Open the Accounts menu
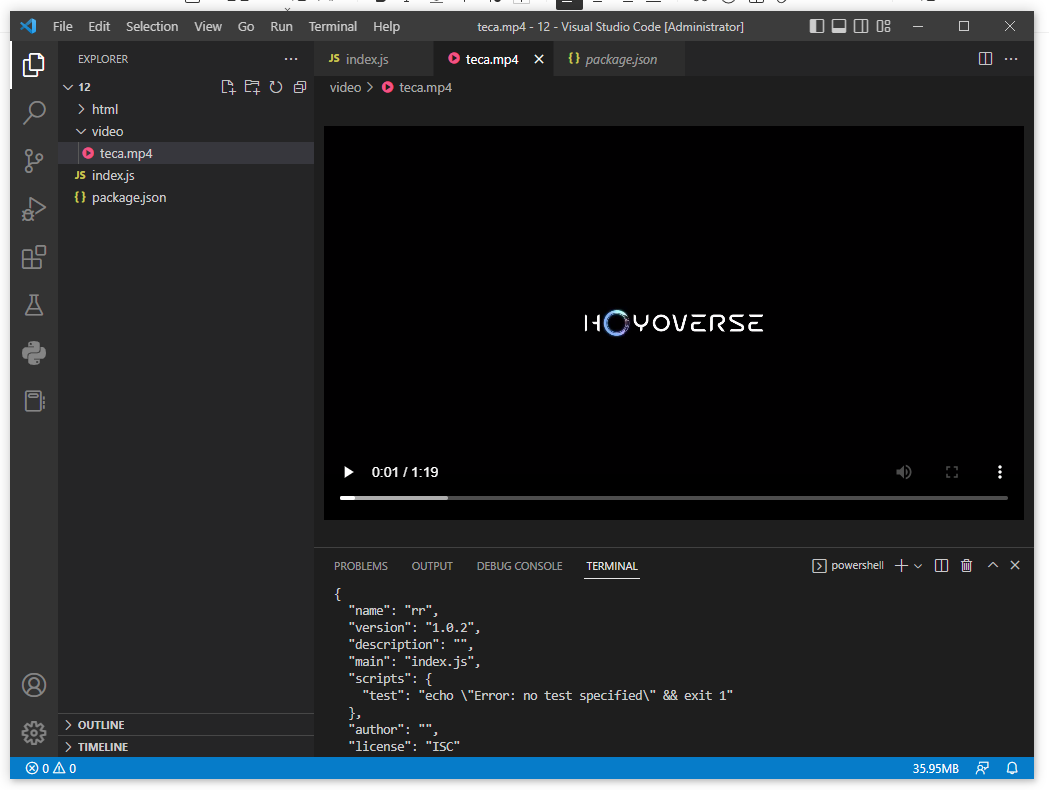Screen dimensions: 1049x790 (x=33, y=685)
